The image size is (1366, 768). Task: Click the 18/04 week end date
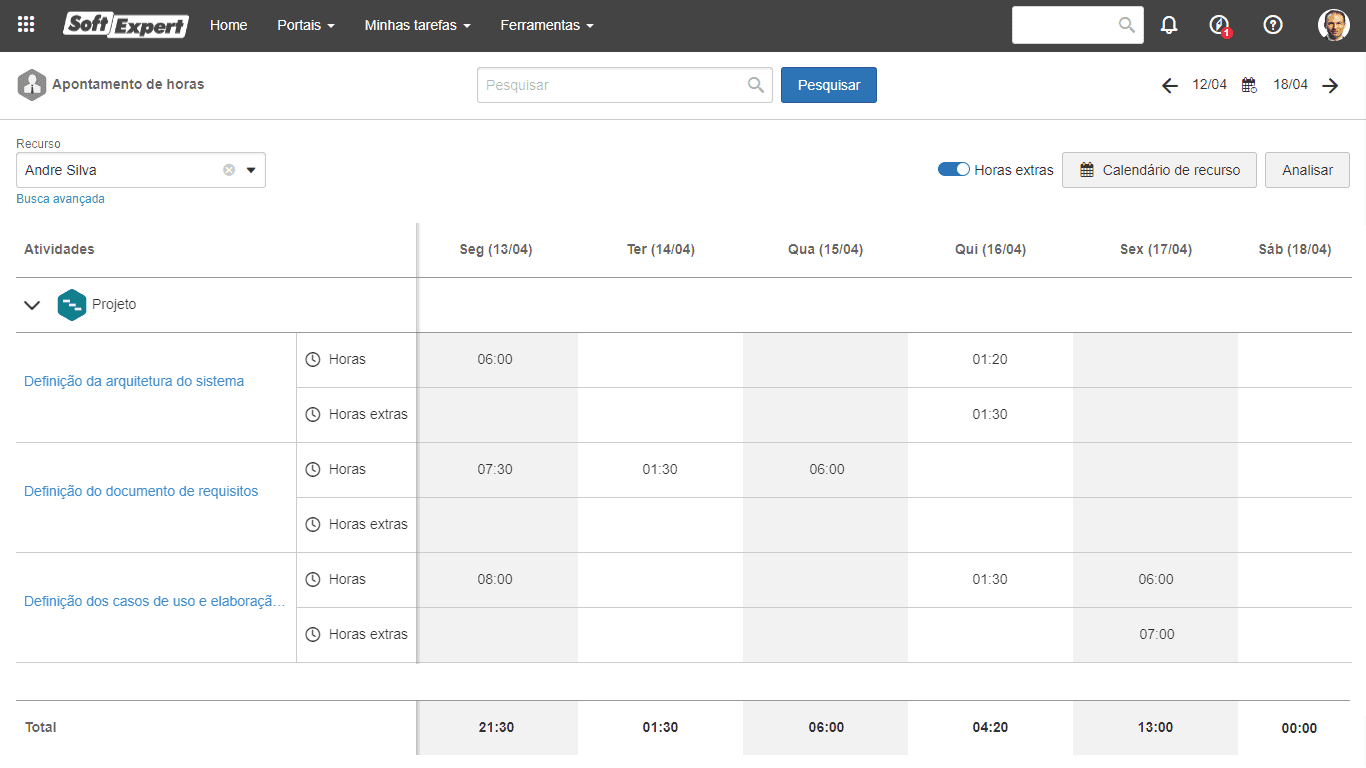[1291, 85]
